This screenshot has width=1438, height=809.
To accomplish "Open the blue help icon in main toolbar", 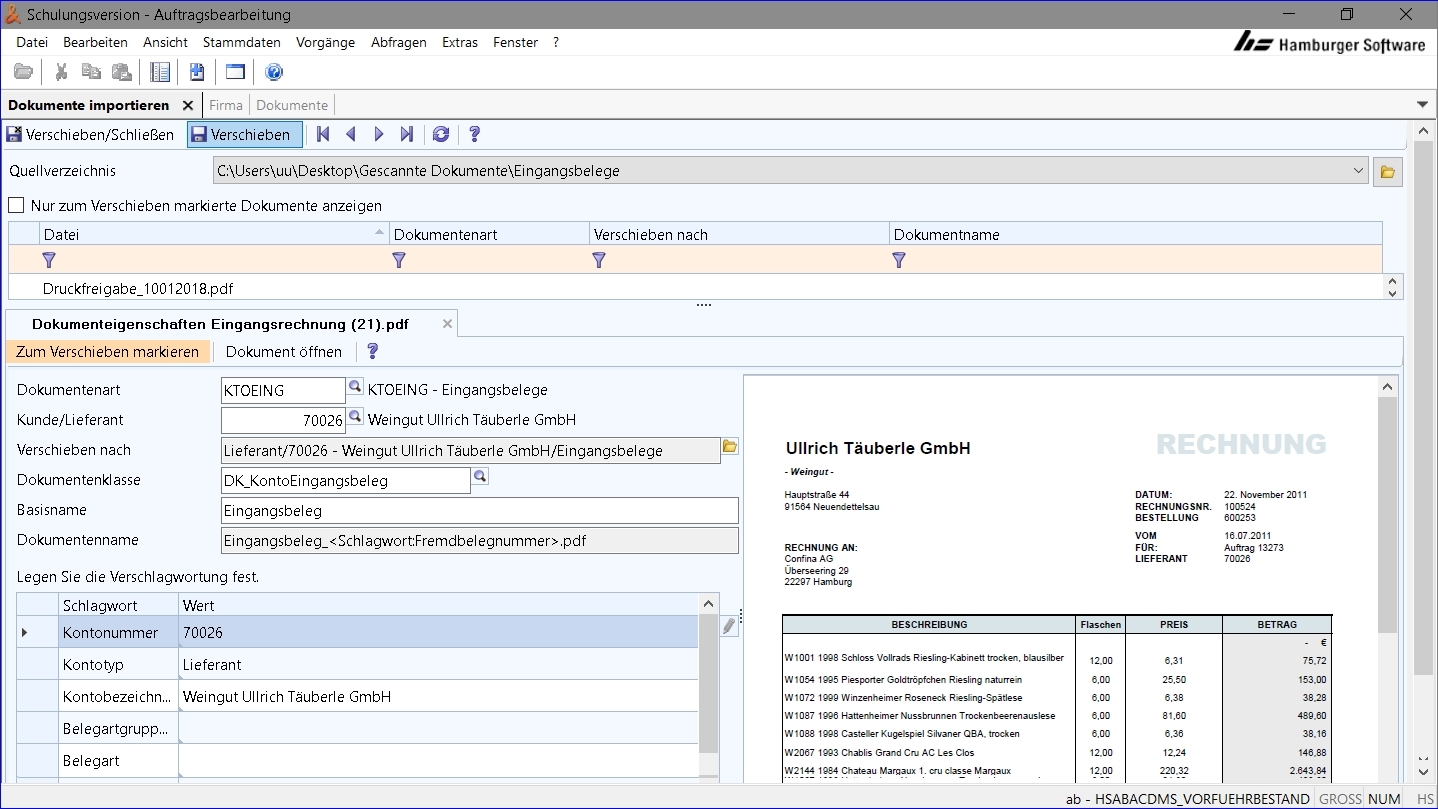I will tap(274, 72).
